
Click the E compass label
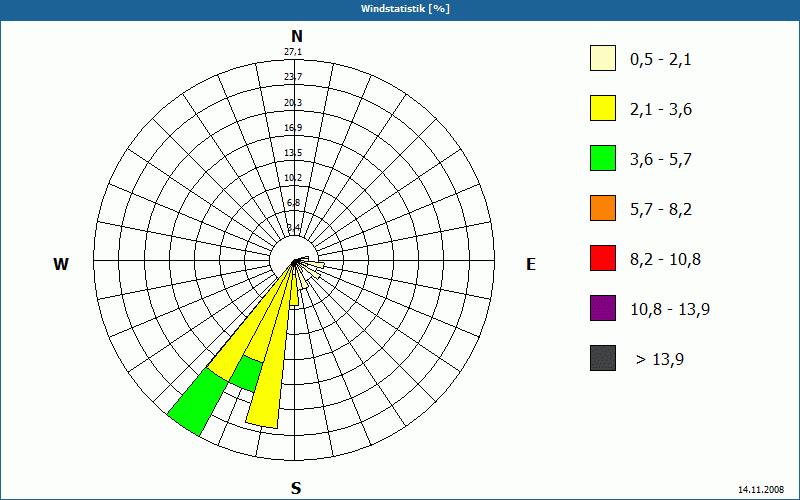(531, 264)
